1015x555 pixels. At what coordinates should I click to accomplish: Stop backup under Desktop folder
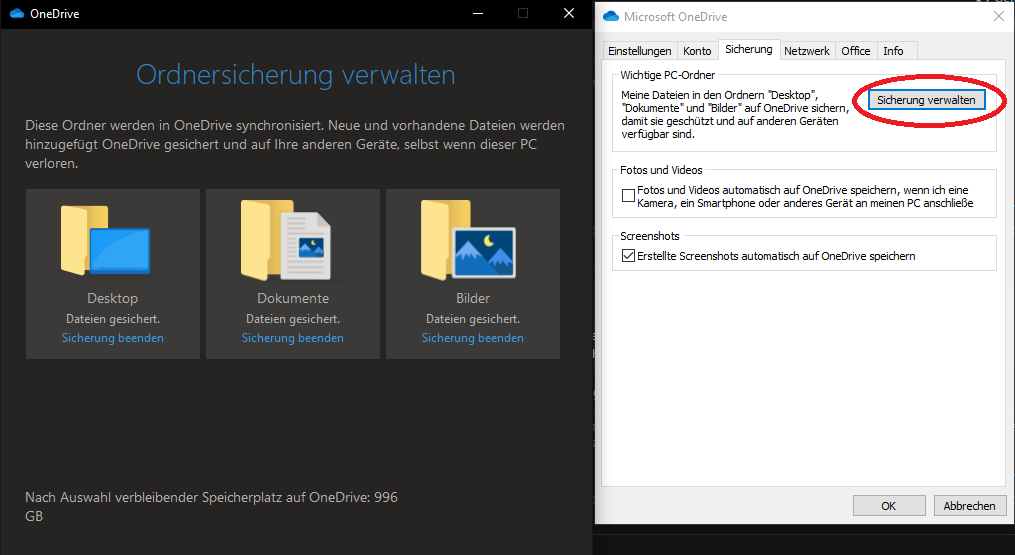tap(113, 338)
